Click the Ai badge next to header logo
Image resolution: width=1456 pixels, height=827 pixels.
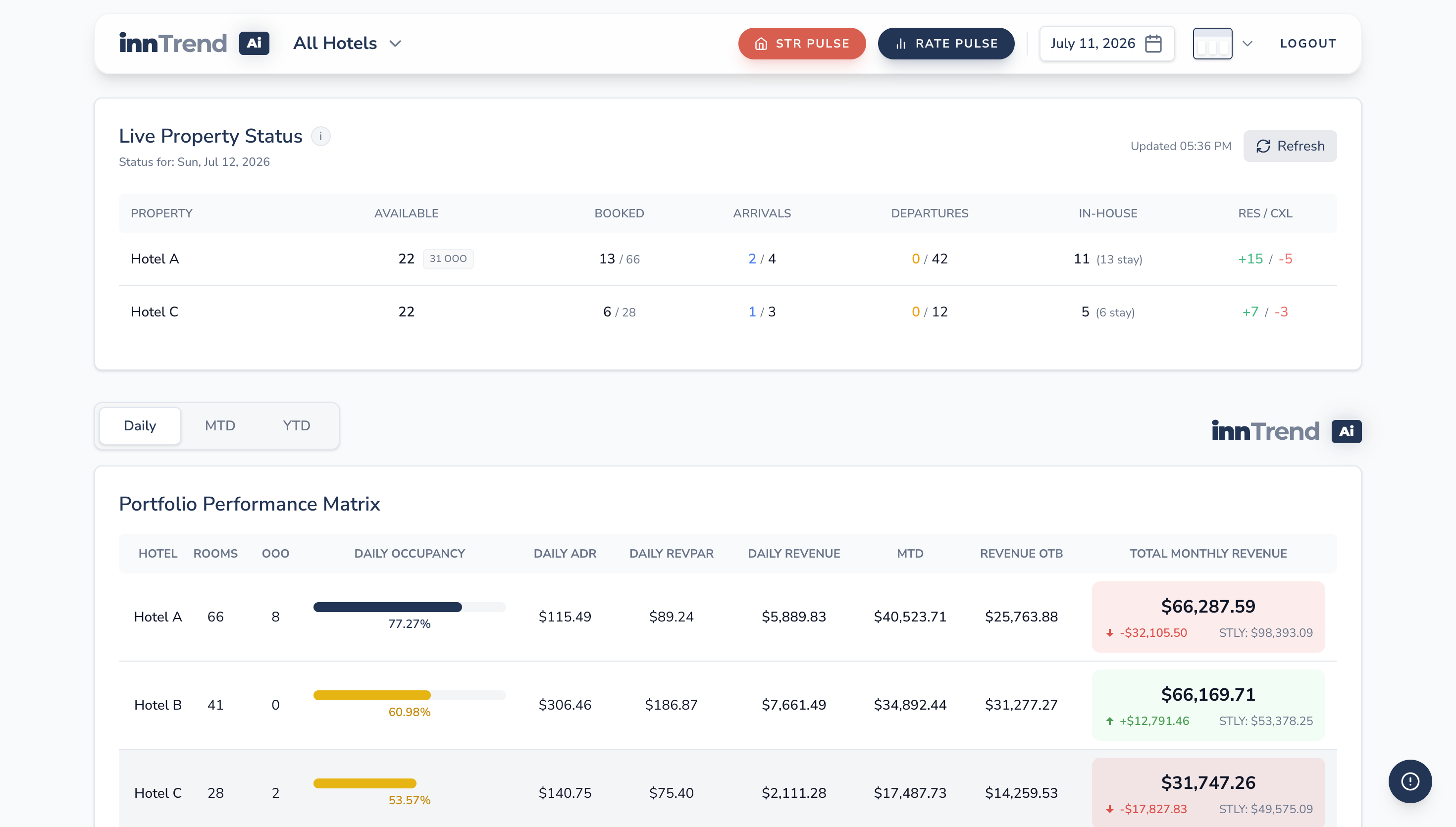coord(254,43)
